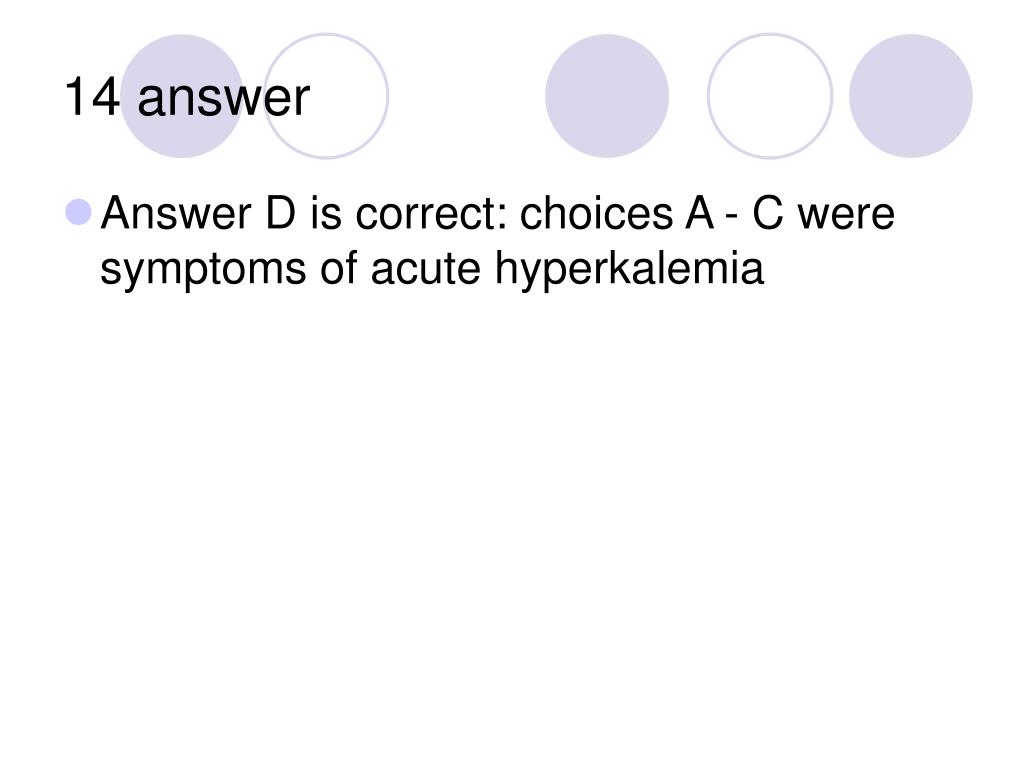Select the word 'were' ending the first line
Screen dimensions: 1024x768
coord(846,216)
